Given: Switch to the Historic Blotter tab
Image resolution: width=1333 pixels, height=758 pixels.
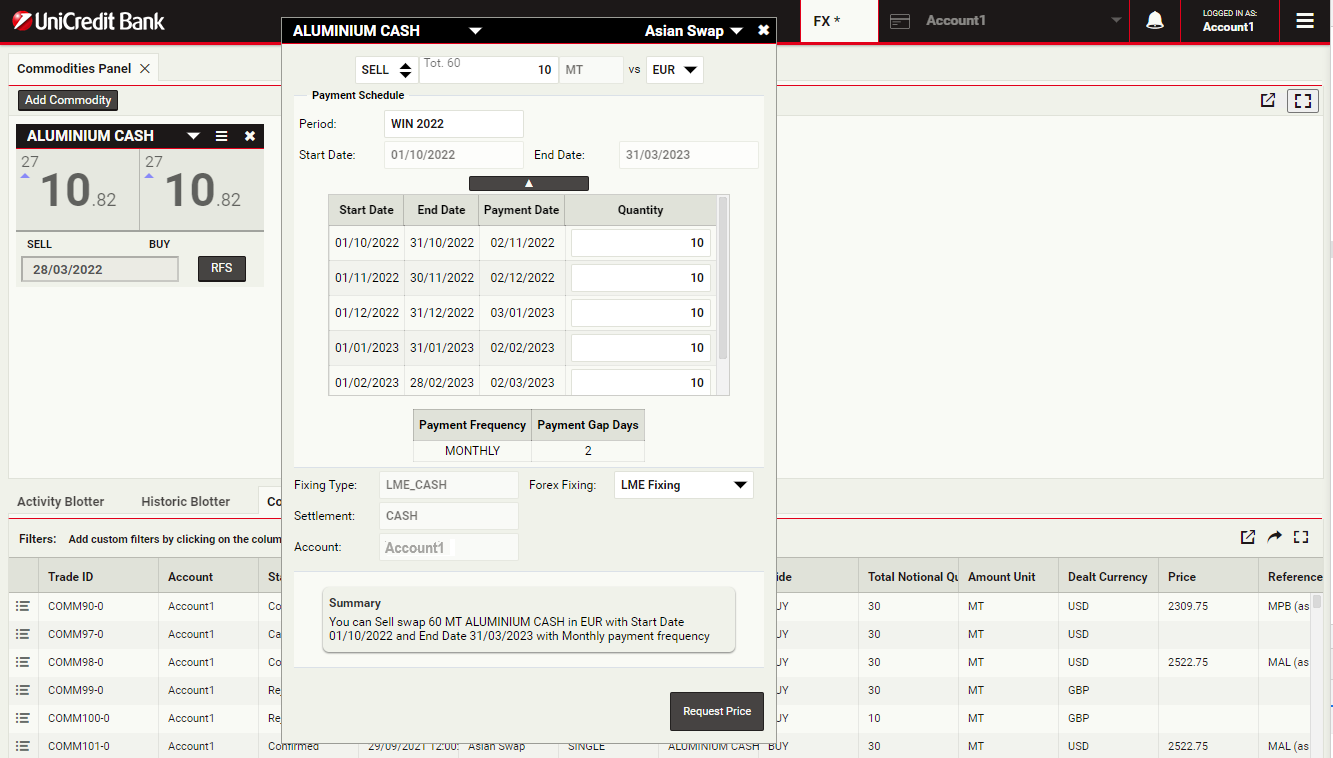Looking at the screenshot, I should (185, 501).
